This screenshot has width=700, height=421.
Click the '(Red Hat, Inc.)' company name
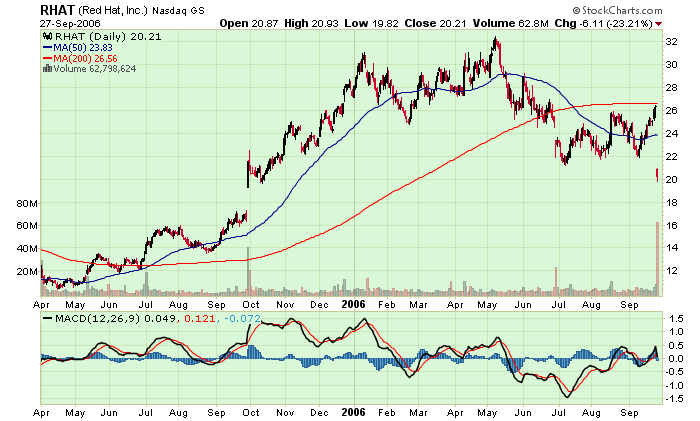click(113, 10)
